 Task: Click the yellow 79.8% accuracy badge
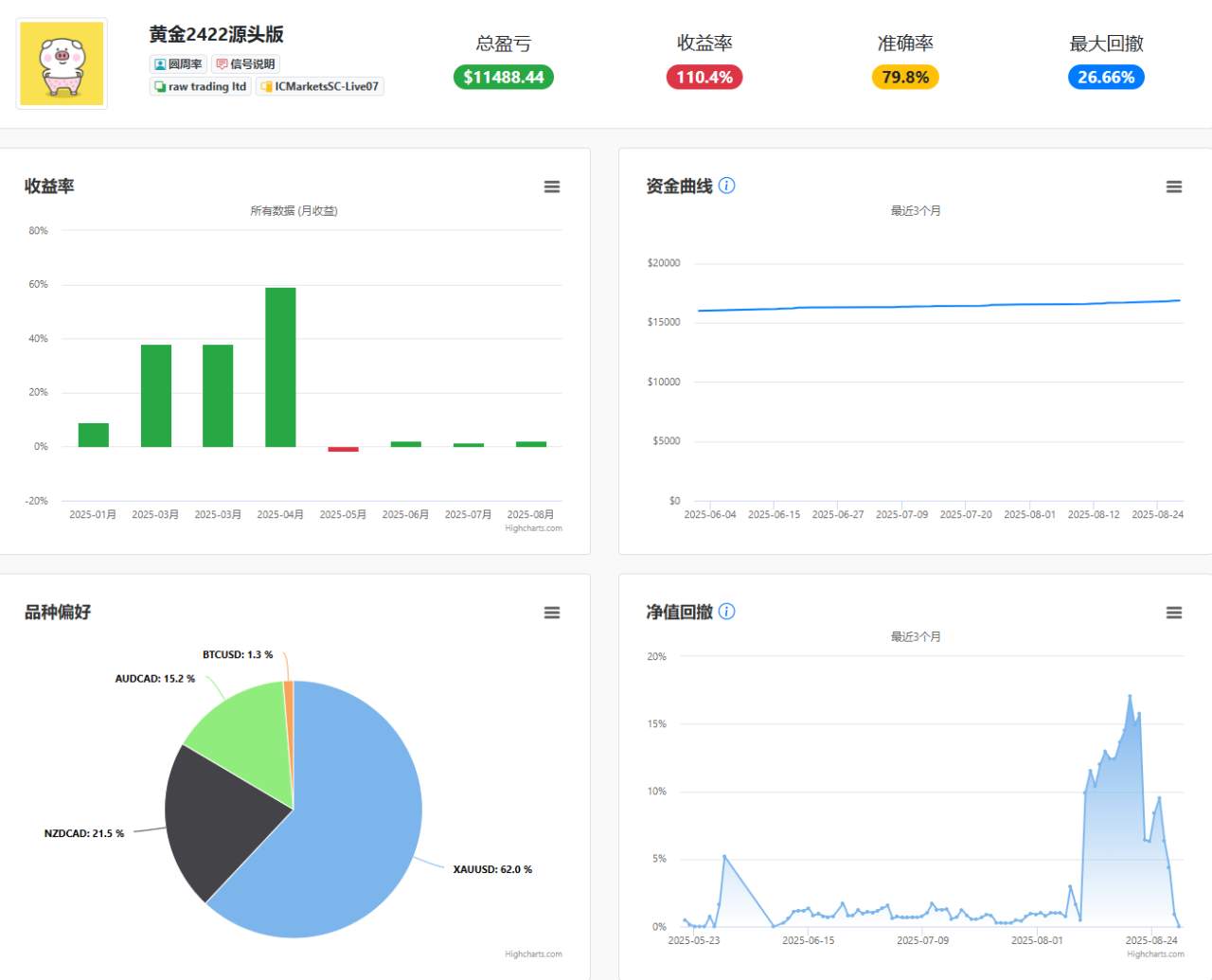point(905,78)
